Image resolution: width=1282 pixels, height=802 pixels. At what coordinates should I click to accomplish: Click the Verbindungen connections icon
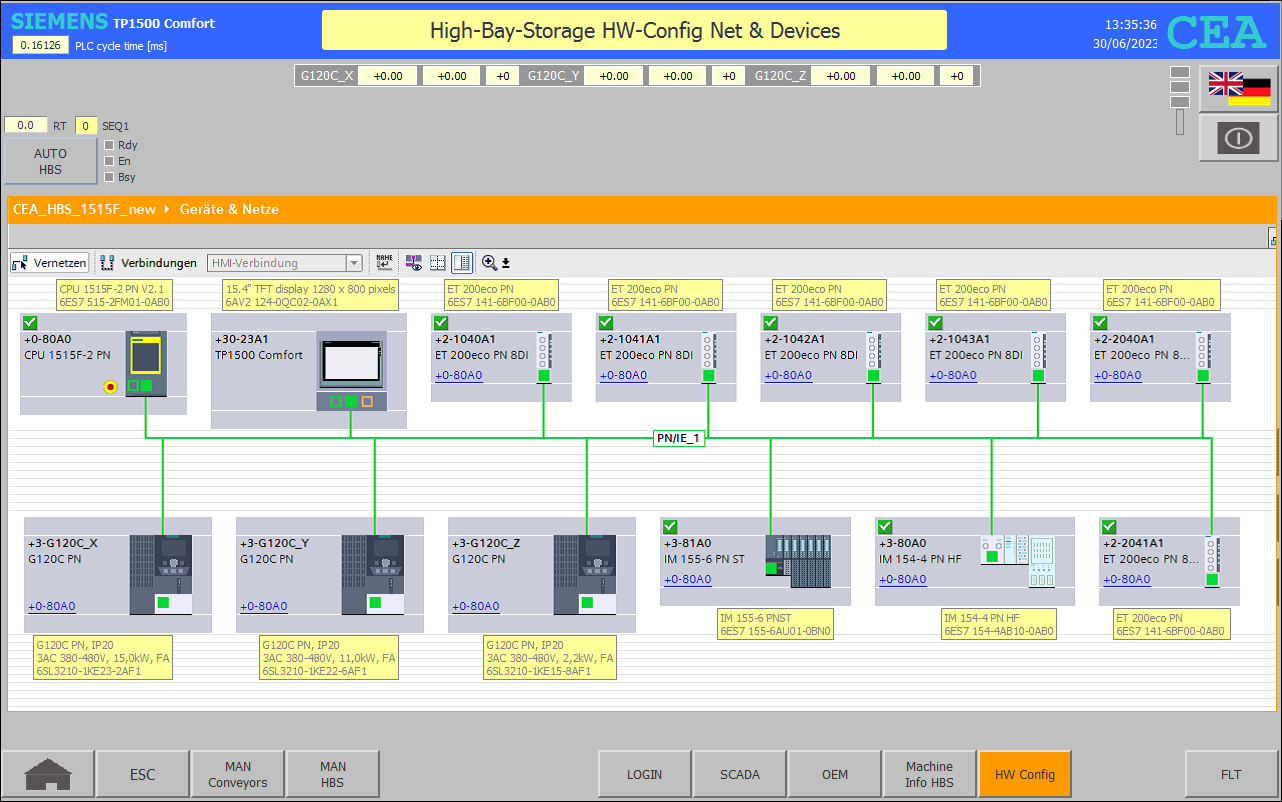click(x=107, y=263)
